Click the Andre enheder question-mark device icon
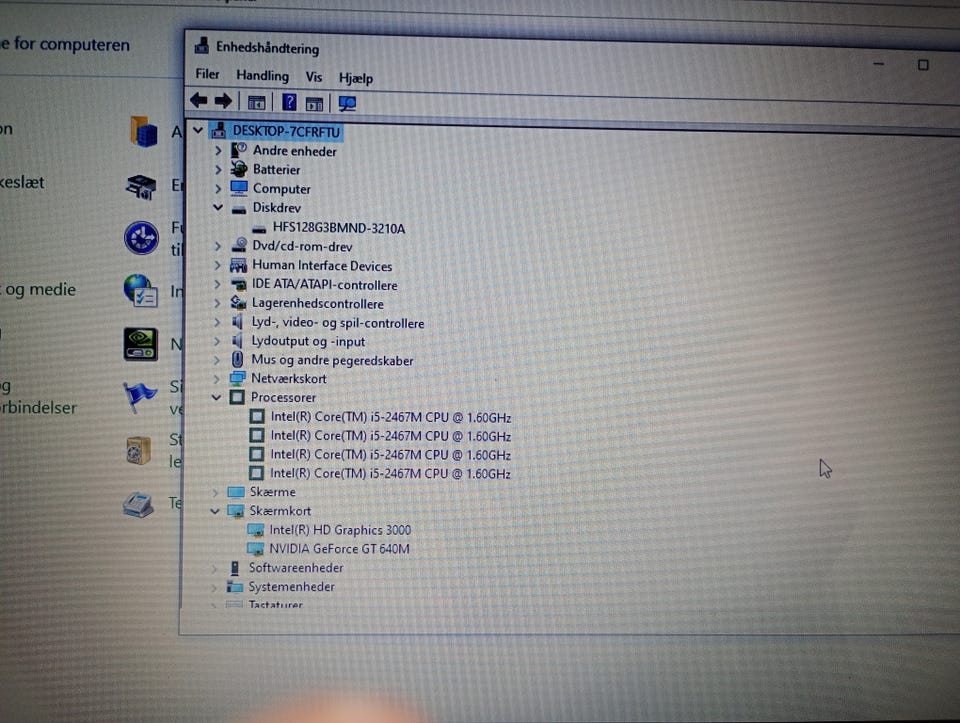The width and height of the screenshot is (960, 723). coord(239,150)
